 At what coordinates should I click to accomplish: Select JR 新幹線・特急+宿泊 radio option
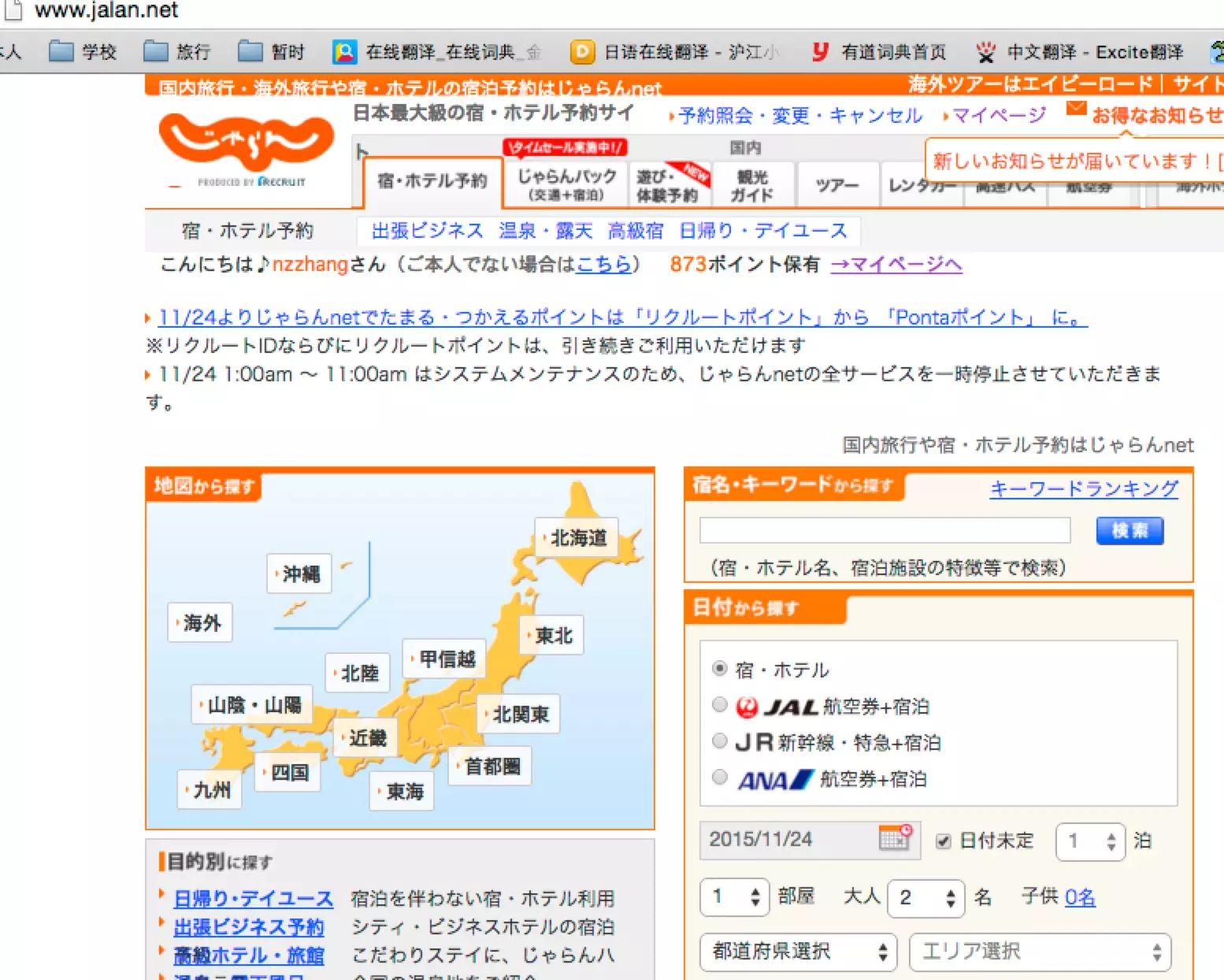point(719,741)
